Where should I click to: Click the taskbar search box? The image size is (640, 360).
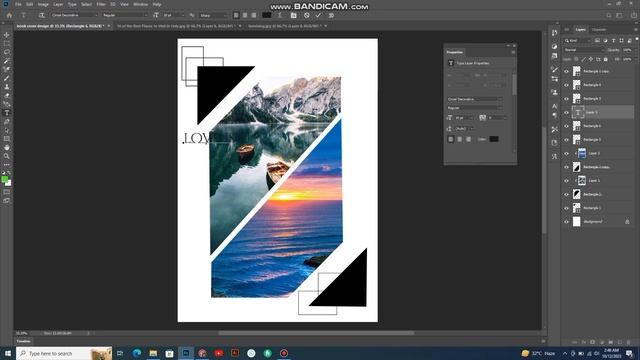pos(64,353)
